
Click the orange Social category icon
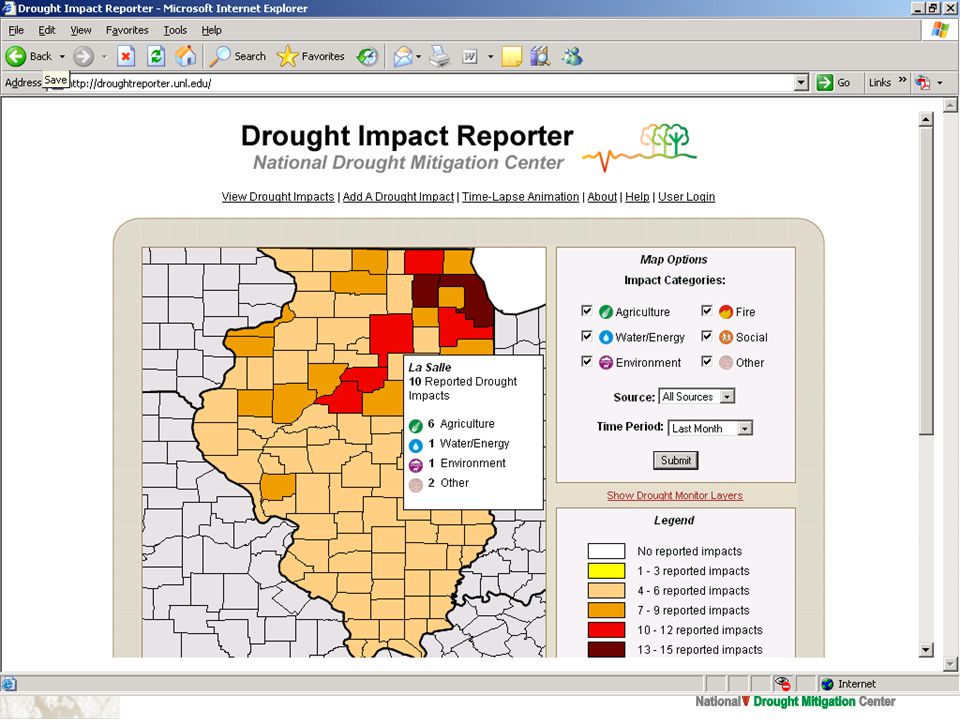tap(726, 337)
